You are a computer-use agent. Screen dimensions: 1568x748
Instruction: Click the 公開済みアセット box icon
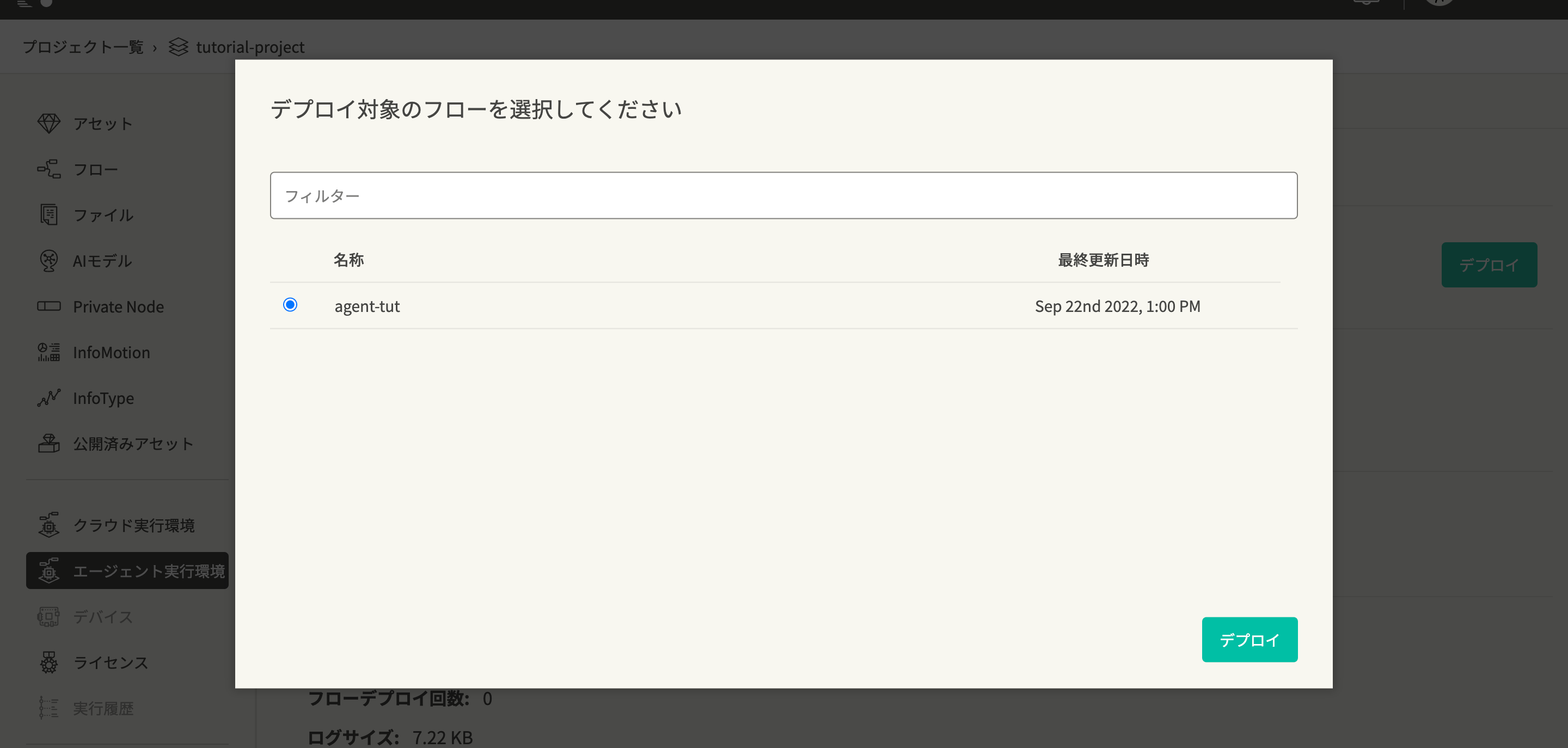48,443
